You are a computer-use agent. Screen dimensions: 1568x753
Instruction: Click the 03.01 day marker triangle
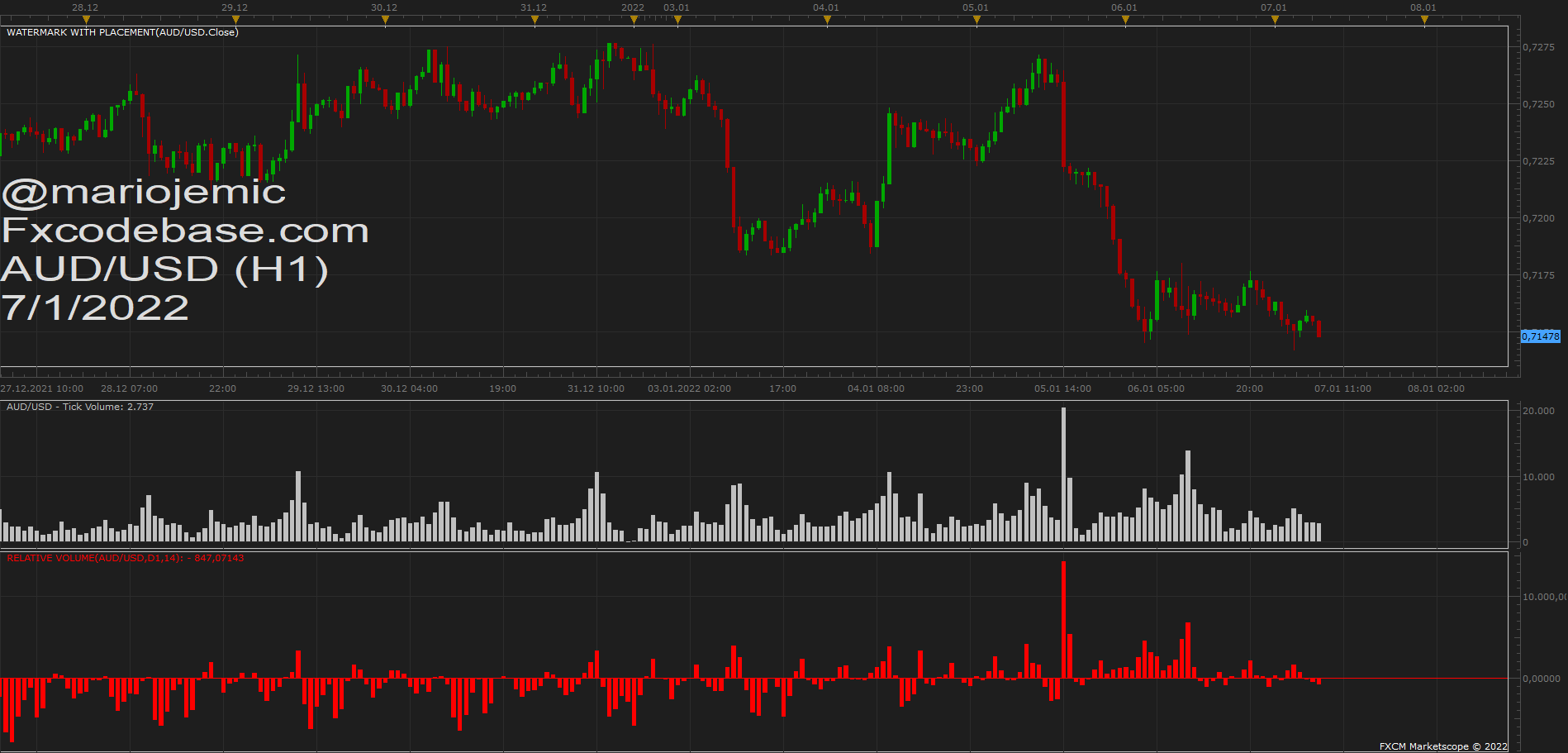click(x=677, y=21)
